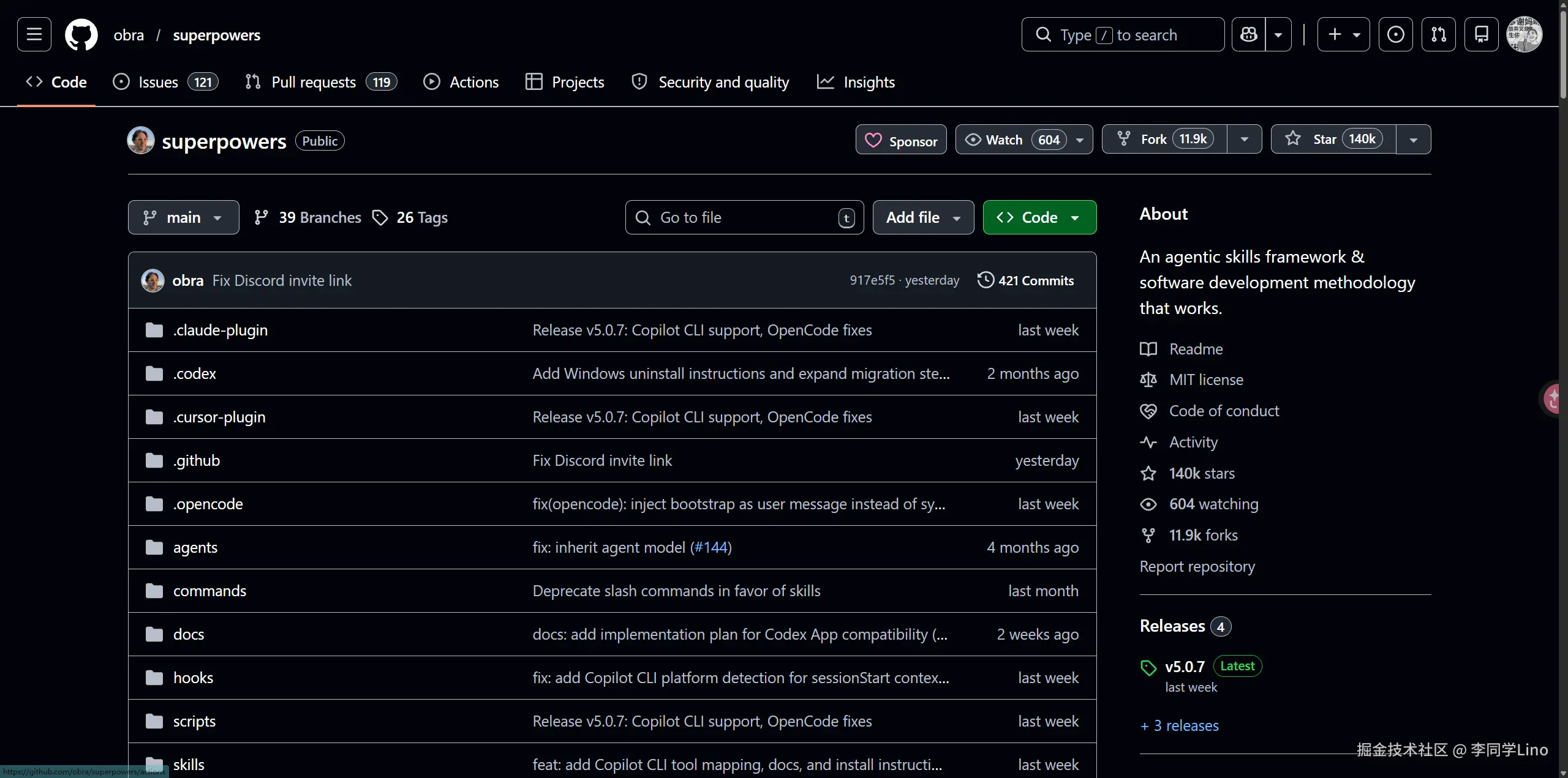1568x778 pixels.
Task: Open the green Code dropdown
Action: click(1039, 217)
